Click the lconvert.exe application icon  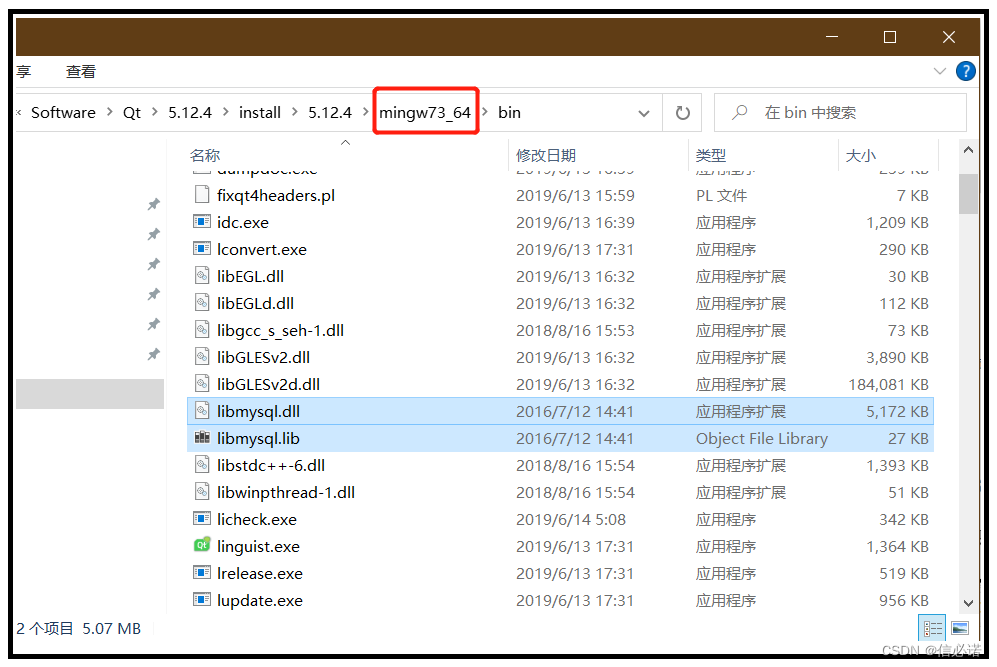point(202,249)
